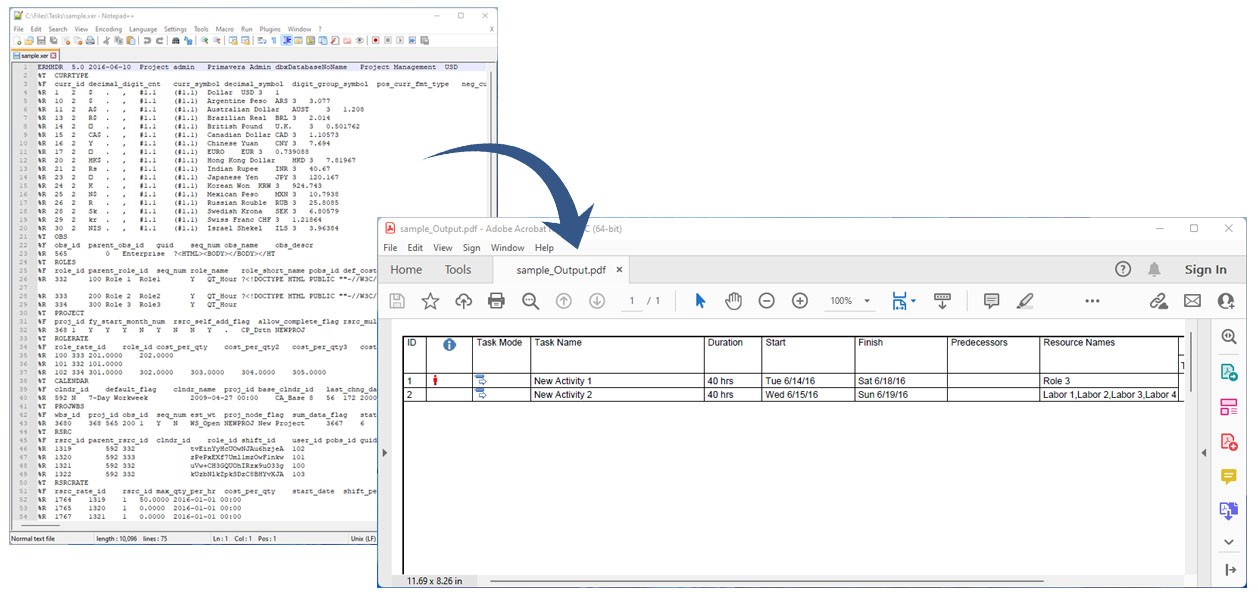This screenshot has height=598, width=1258.
Task: Click the page number input field in Acrobat
Action: (633, 302)
